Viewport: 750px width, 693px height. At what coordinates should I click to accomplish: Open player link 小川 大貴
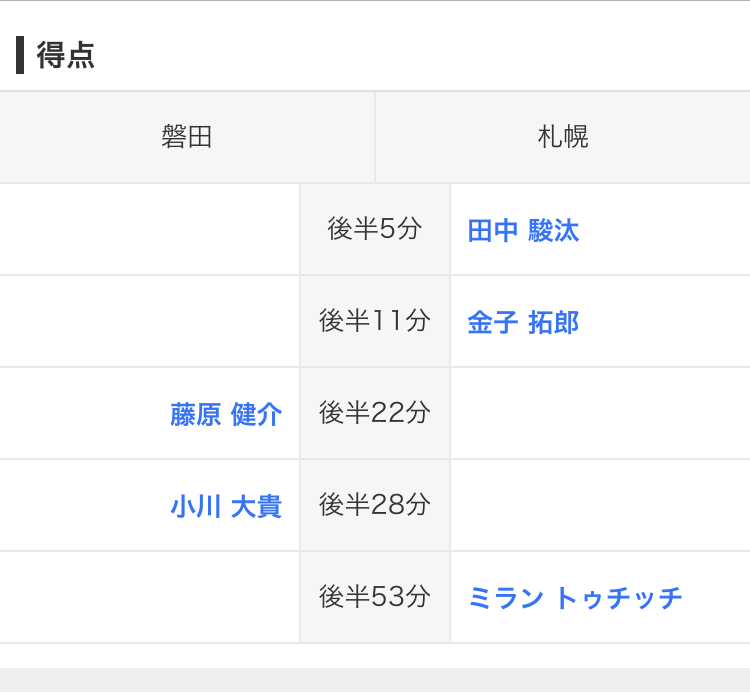[226, 506]
